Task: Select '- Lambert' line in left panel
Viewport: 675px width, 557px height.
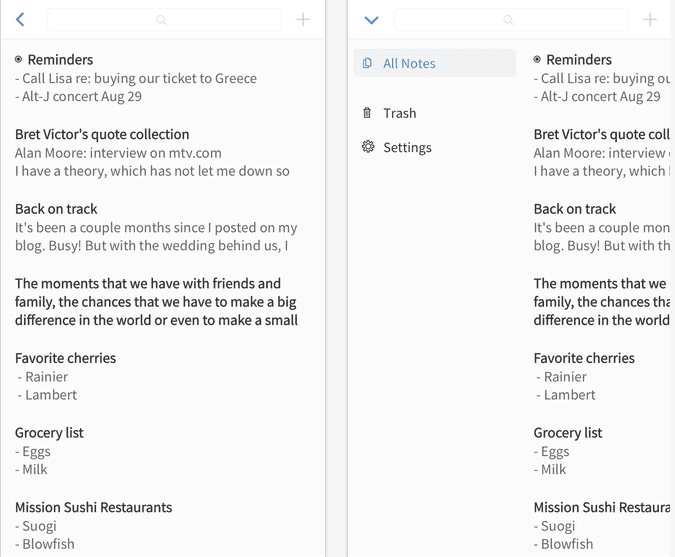Action: [x=47, y=395]
